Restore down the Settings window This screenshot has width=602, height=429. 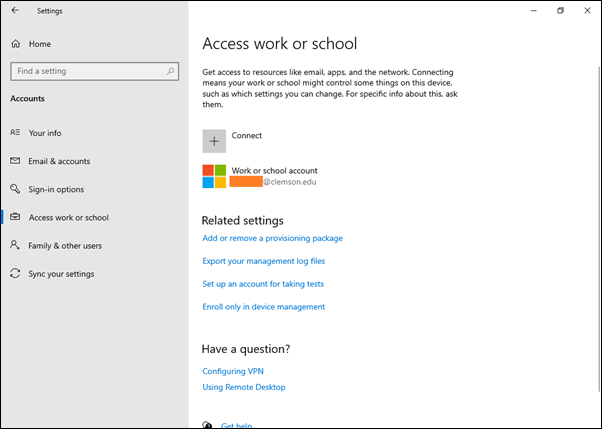tap(560, 11)
